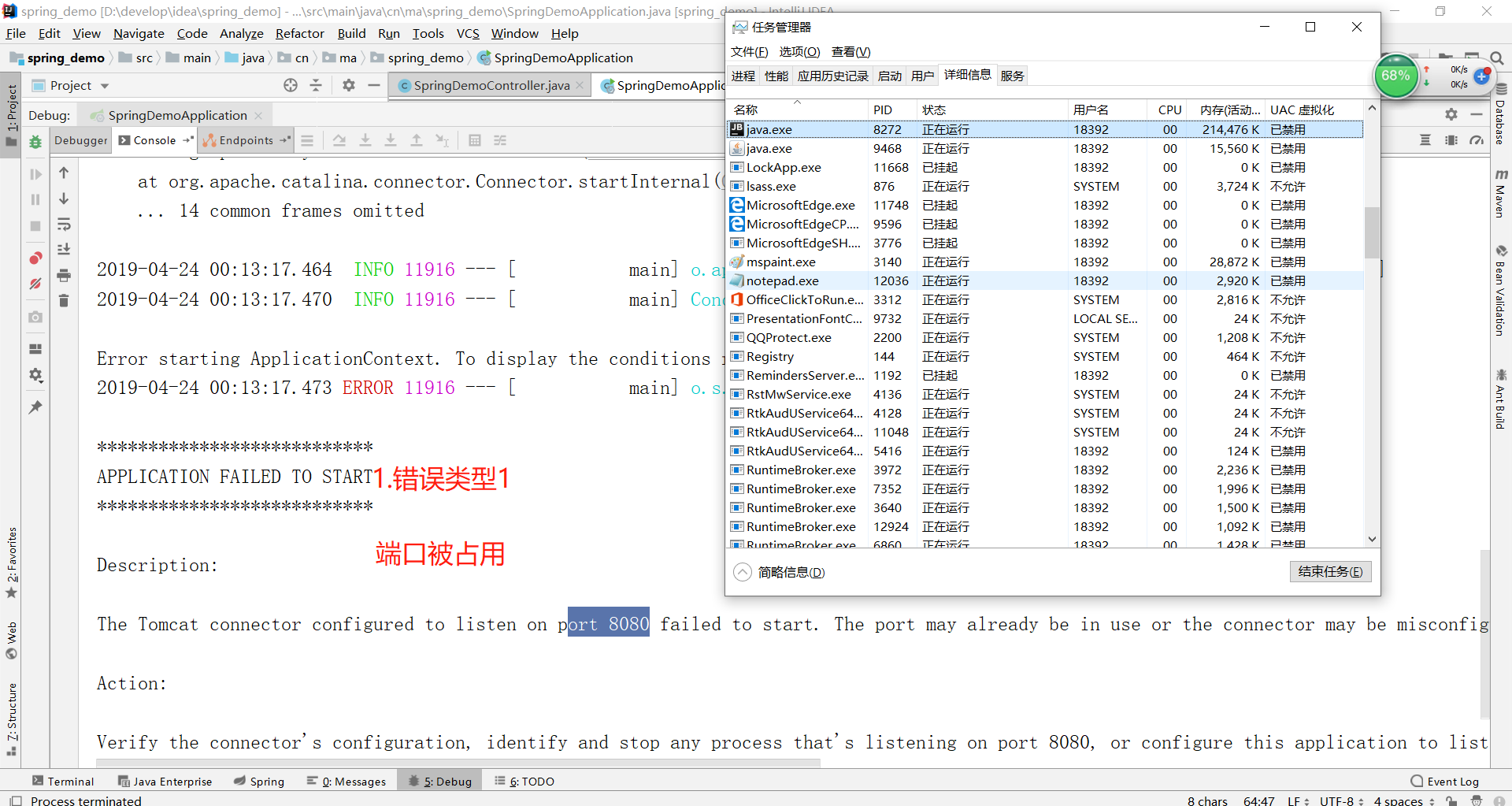Open the Refactor menu
Image resolution: width=1512 pixels, height=806 pixels.
299,33
